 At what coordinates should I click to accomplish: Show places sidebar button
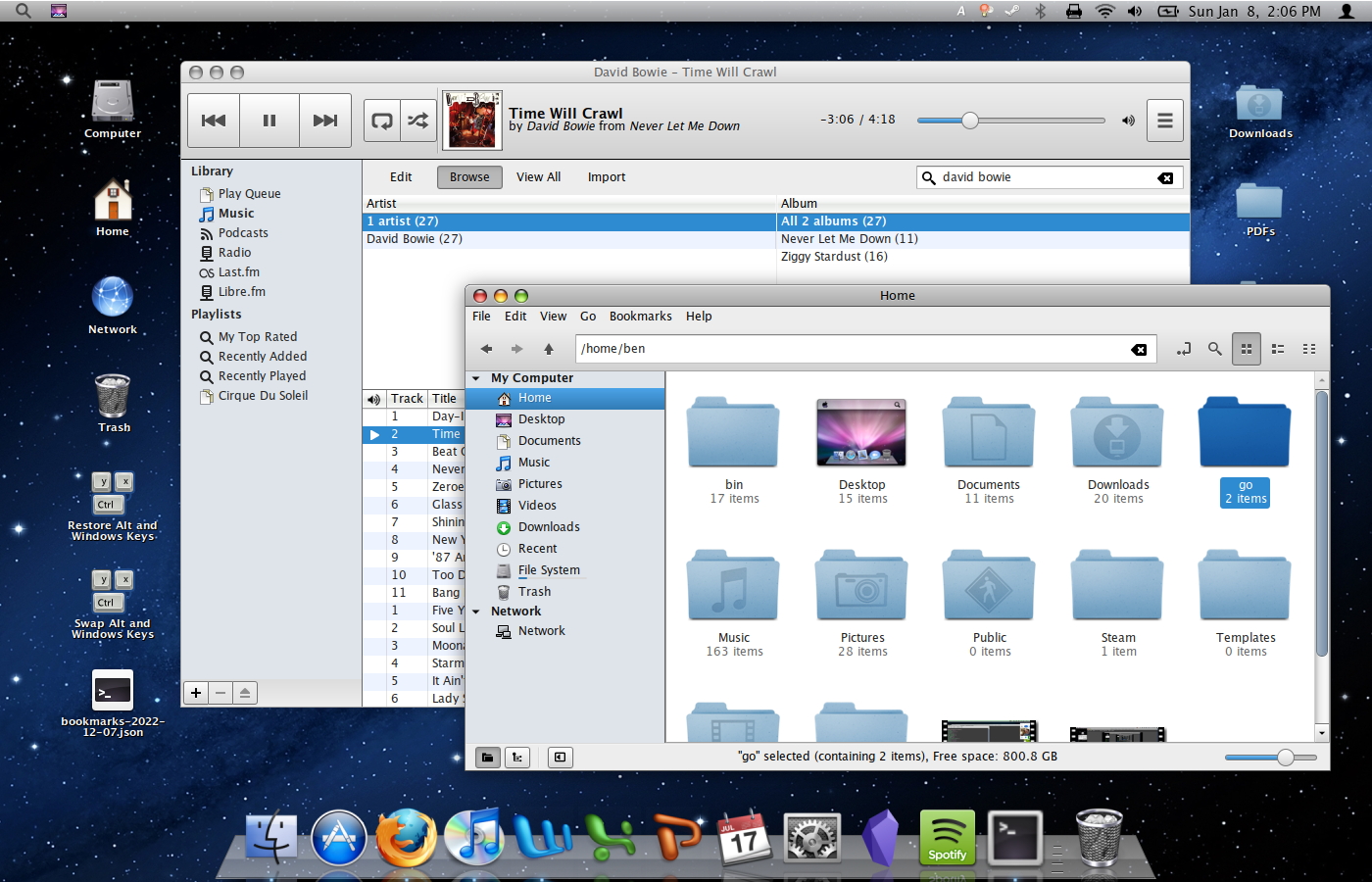pos(487,758)
